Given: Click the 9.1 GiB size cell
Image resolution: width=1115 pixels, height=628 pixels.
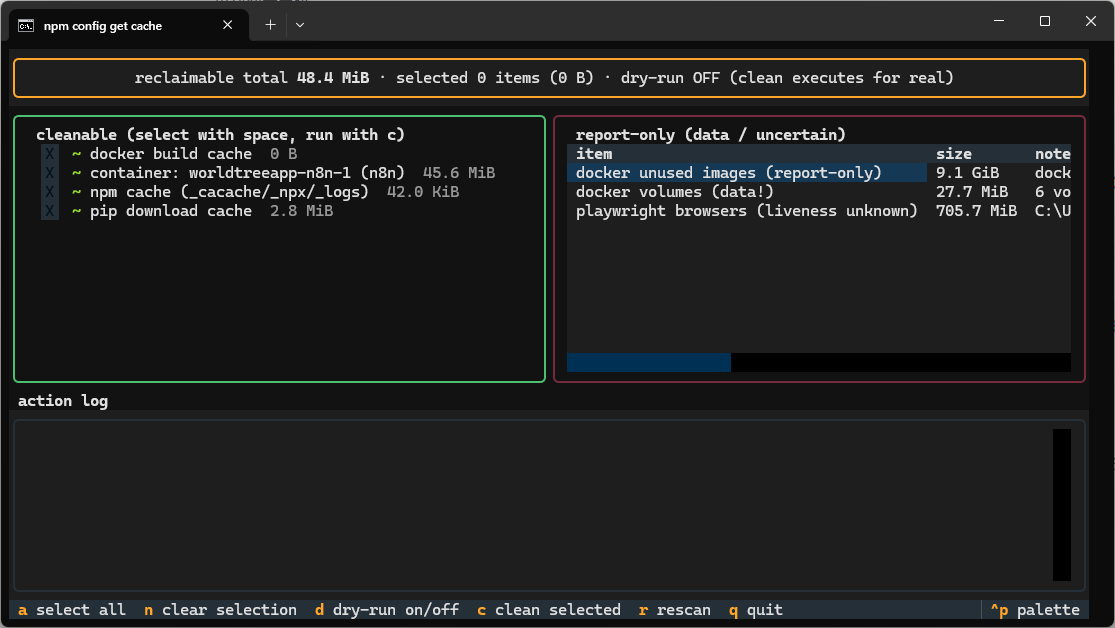Looking at the screenshot, I should 967,173.
